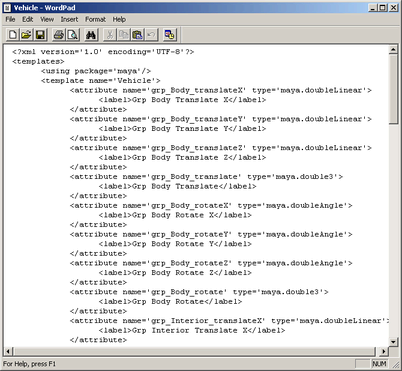Click the 'Grp Body Translate Z' label line
The width and height of the screenshot is (402, 371).
tap(182, 158)
